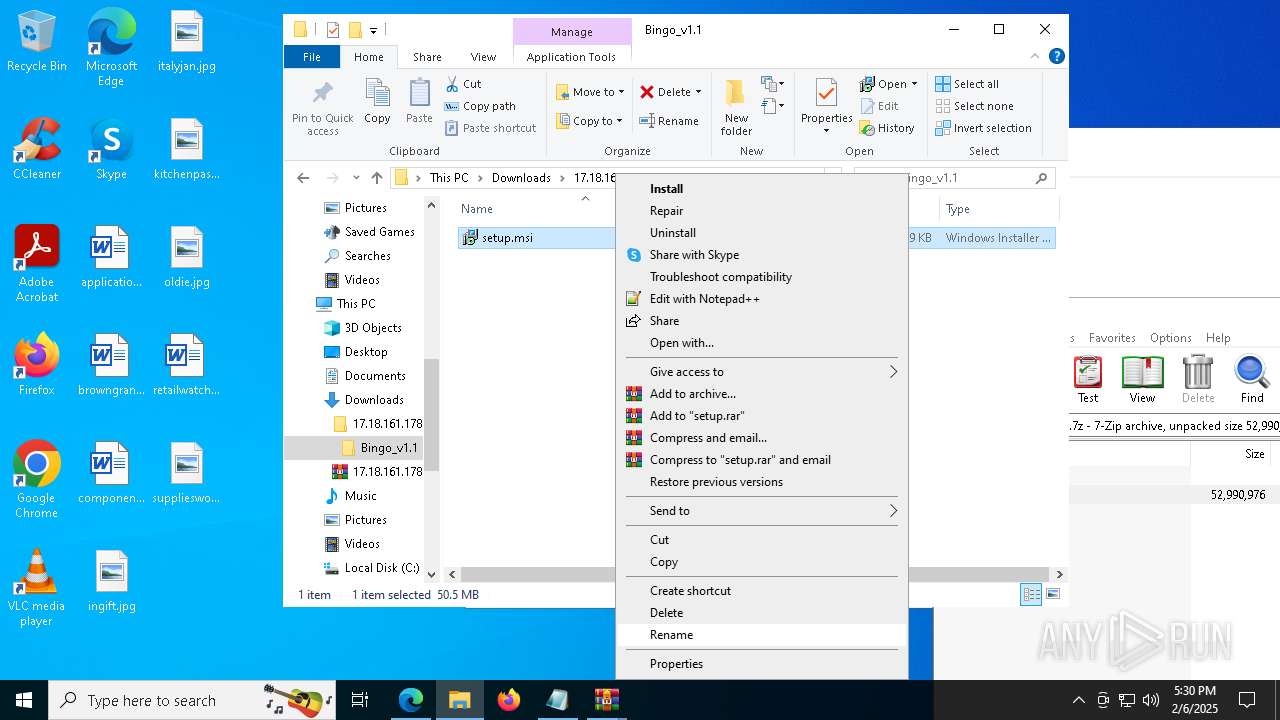Click Select all in ribbon

(967, 84)
